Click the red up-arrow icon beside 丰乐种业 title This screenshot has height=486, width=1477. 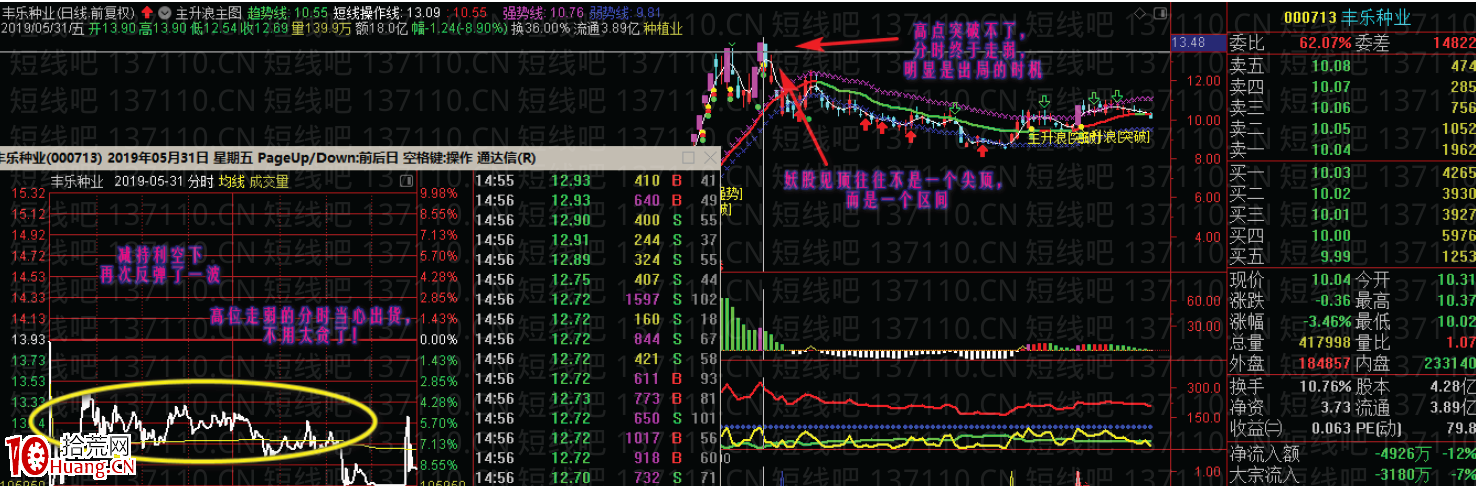[147, 13]
